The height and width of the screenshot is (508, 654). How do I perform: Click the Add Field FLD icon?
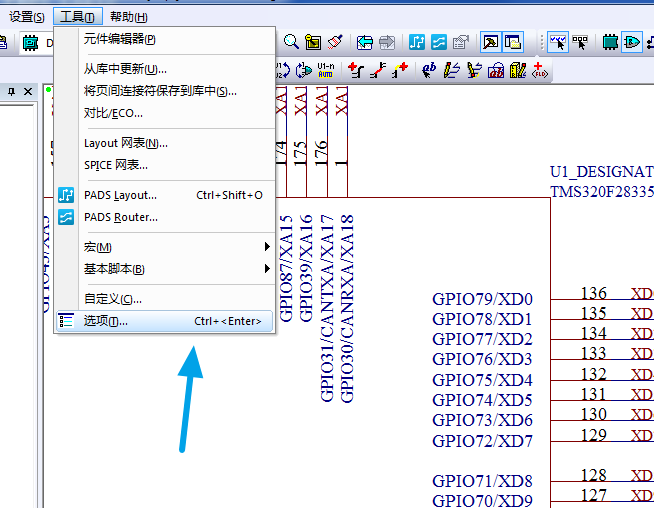[540, 70]
